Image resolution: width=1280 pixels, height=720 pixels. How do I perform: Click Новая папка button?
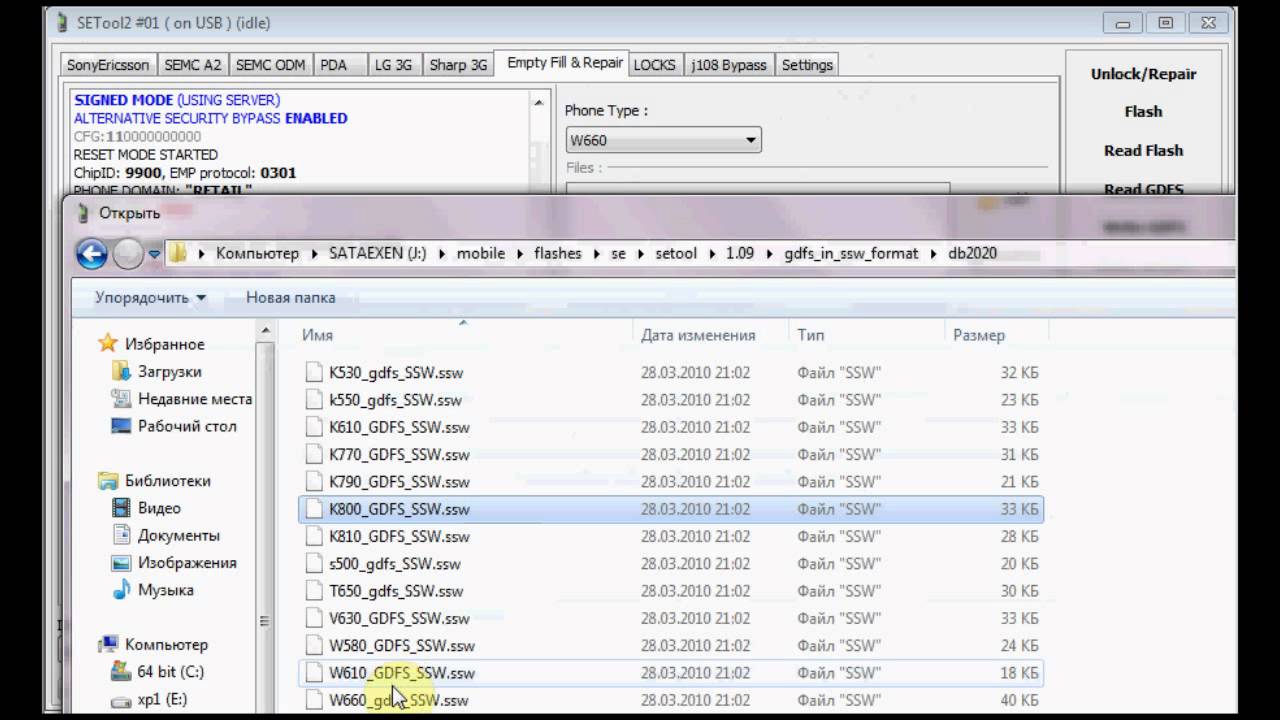[291, 297]
